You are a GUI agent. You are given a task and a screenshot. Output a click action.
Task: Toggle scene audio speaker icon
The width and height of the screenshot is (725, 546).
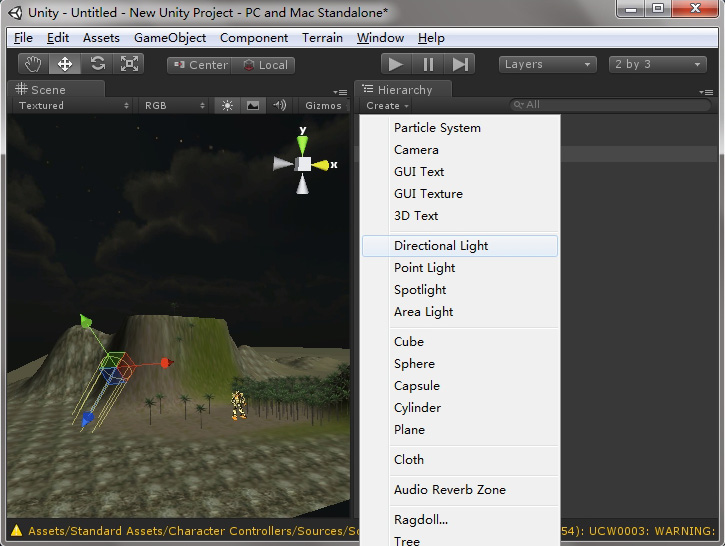[279, 105]
